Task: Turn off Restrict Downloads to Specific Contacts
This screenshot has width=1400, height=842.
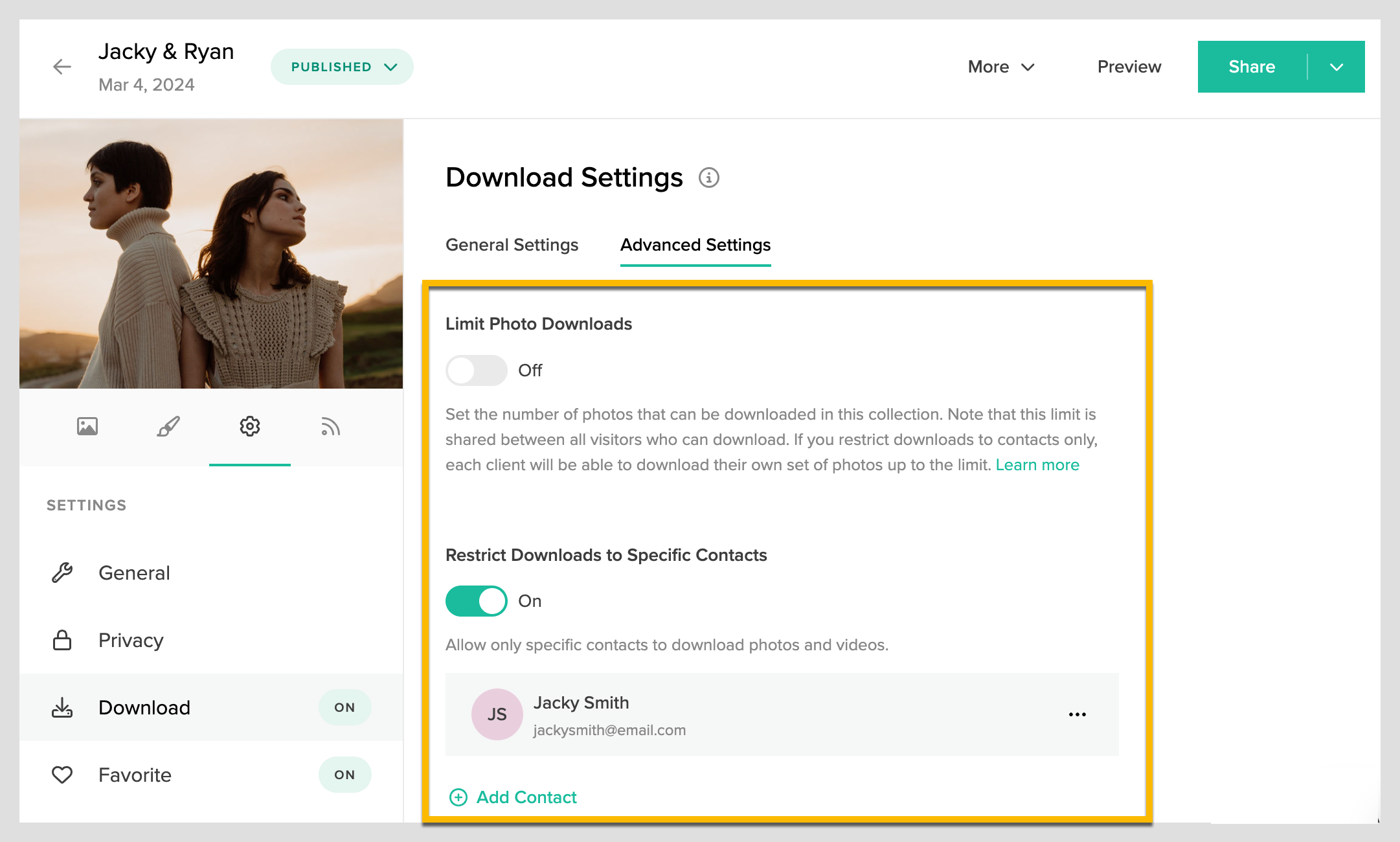Action: tap(476, 601)
